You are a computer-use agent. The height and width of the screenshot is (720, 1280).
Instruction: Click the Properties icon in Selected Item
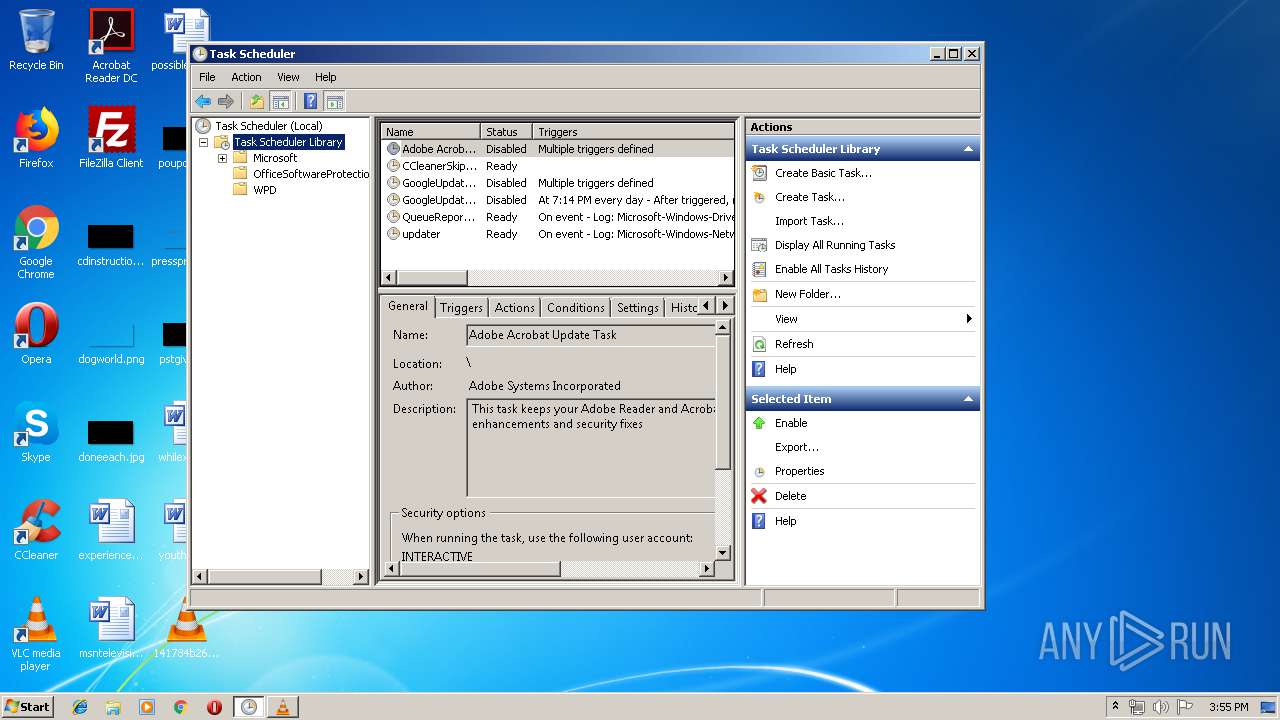[760, 471]
